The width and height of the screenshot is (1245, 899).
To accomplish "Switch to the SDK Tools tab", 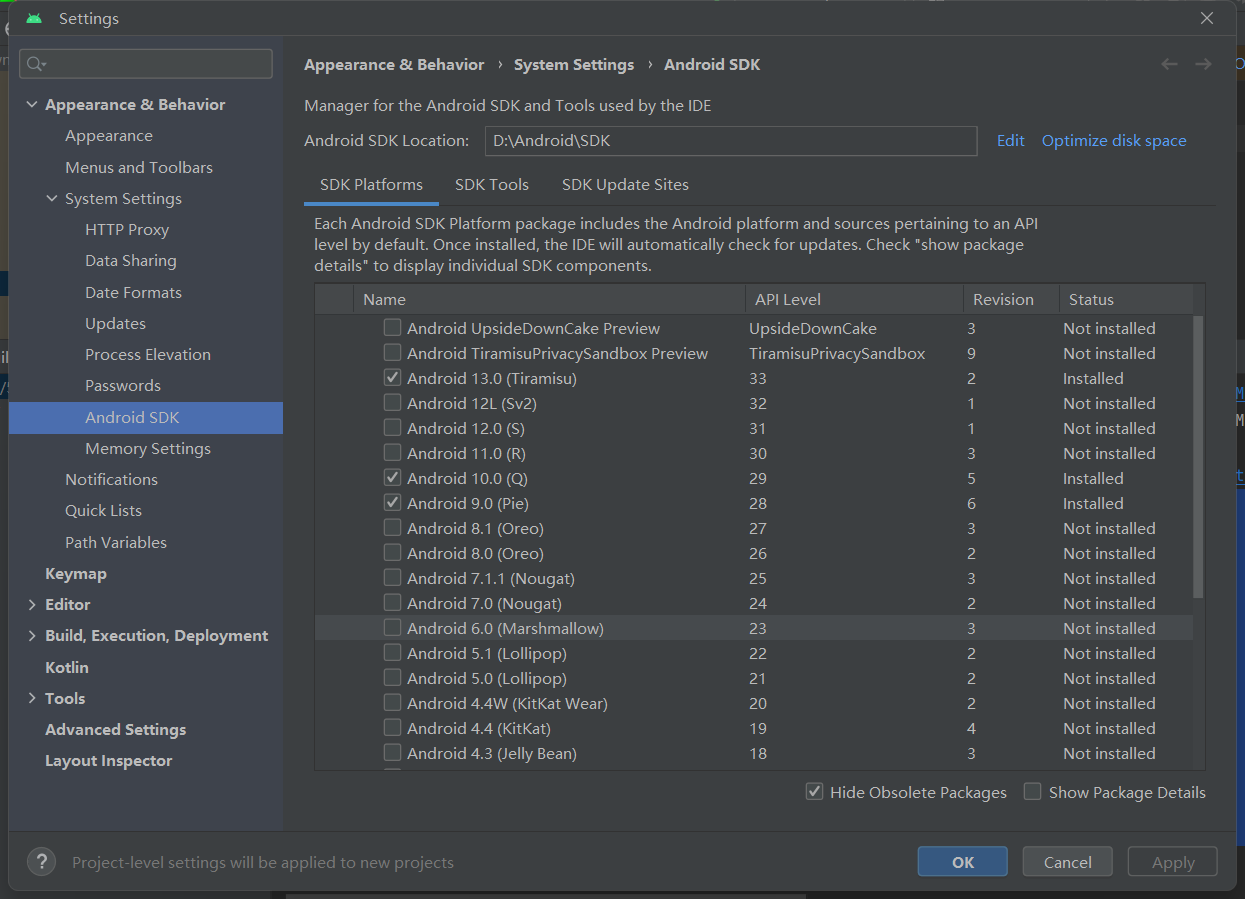I will tap(492, 184).
